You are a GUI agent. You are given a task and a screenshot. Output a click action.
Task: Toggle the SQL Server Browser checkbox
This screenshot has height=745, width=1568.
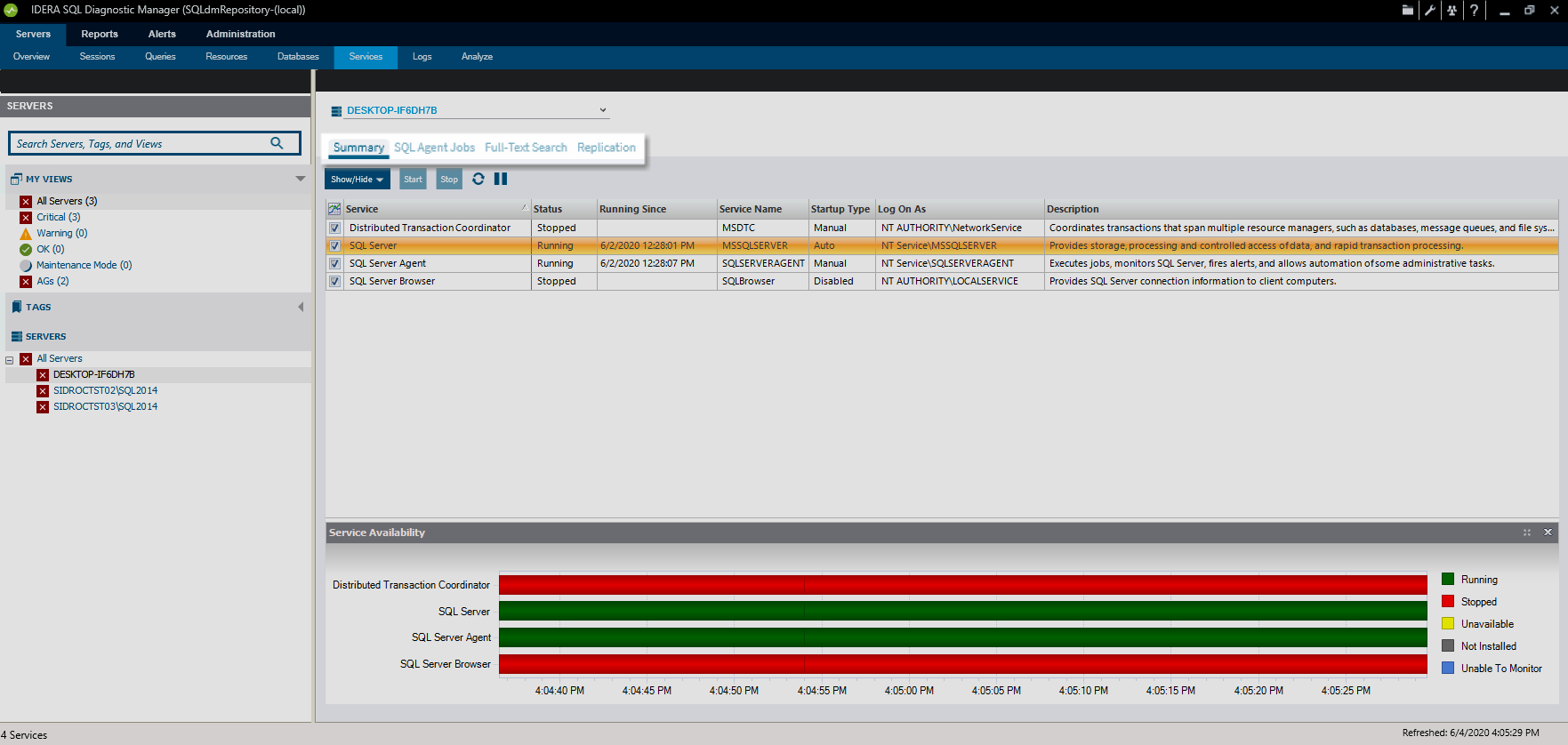[335, 282]
